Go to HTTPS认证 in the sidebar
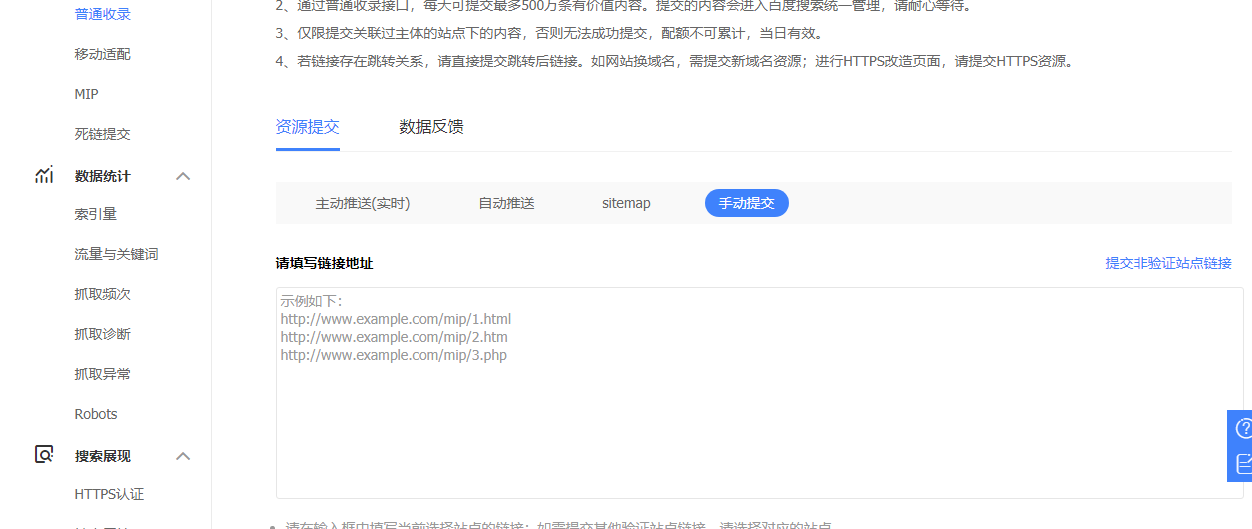Image resolution: width=1252 pixels, height=529 pixels. 109,494
